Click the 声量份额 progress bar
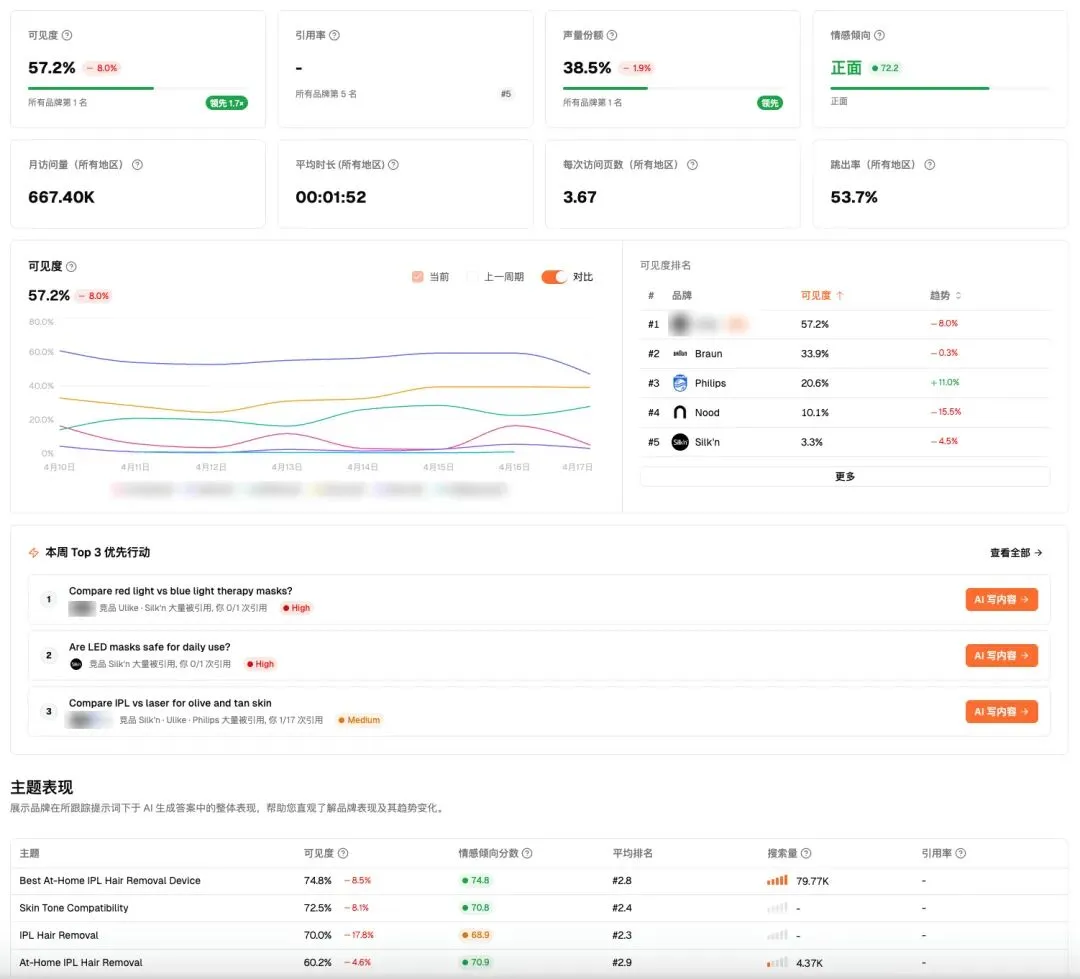This screenshot has width=1080, height=979. click(x=673, y=88)
